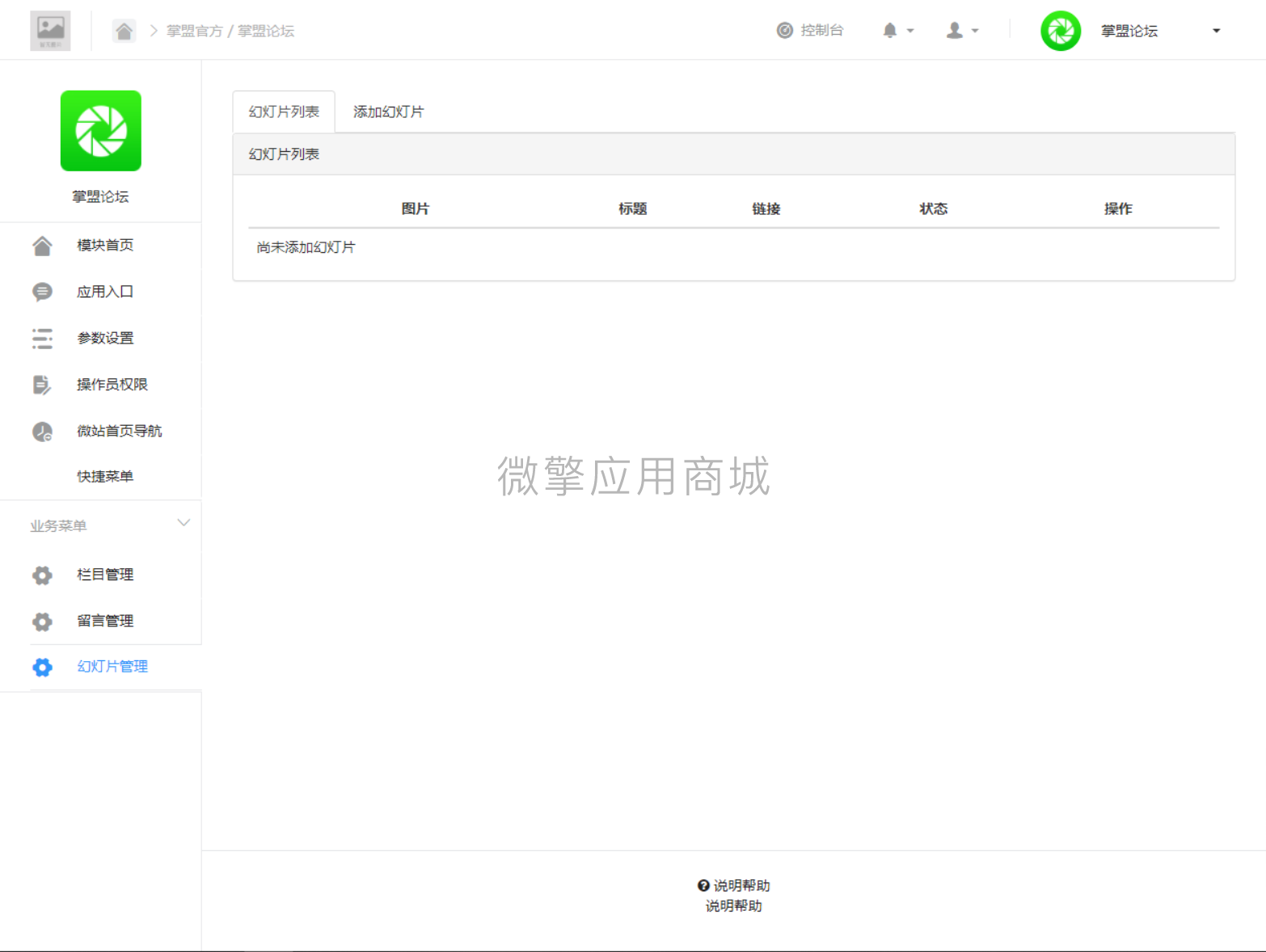Click the 掌盟官方 breadcrumb link
Screen dimensions: 1266x952
[x=194, y=31]
